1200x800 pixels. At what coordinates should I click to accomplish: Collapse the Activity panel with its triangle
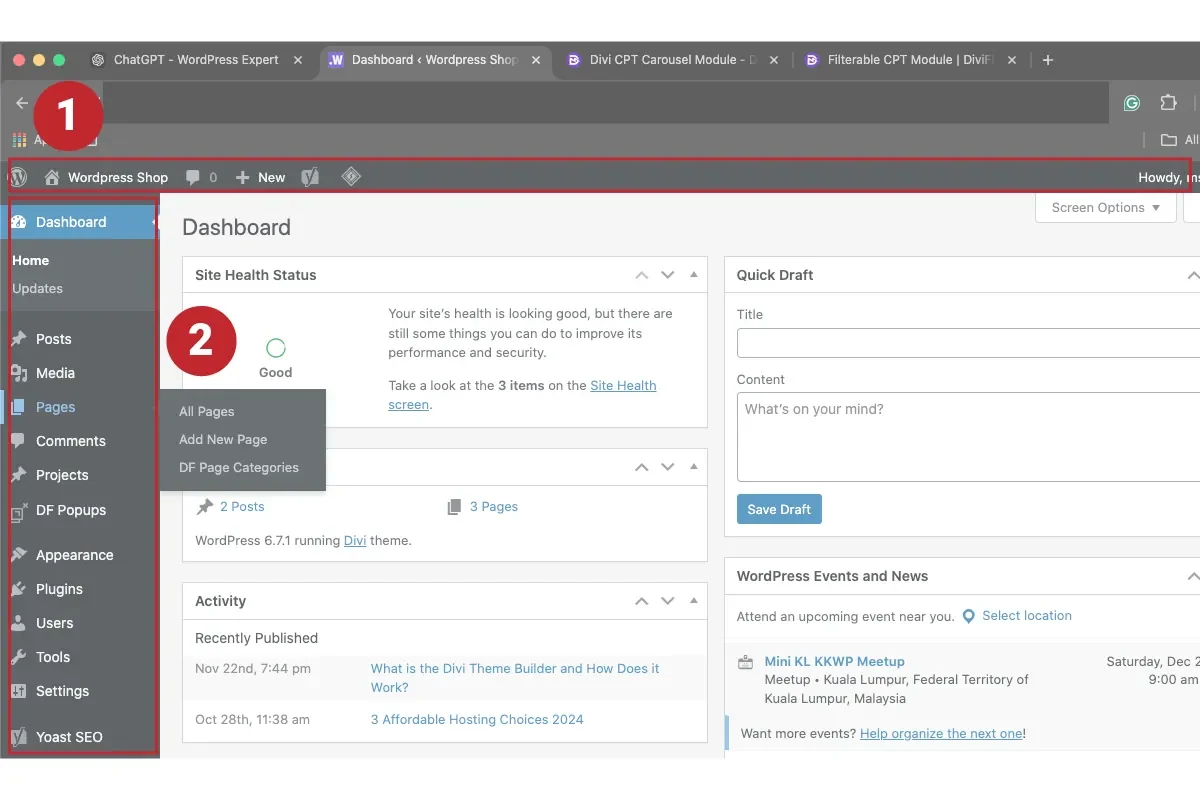tap(694, 601)
